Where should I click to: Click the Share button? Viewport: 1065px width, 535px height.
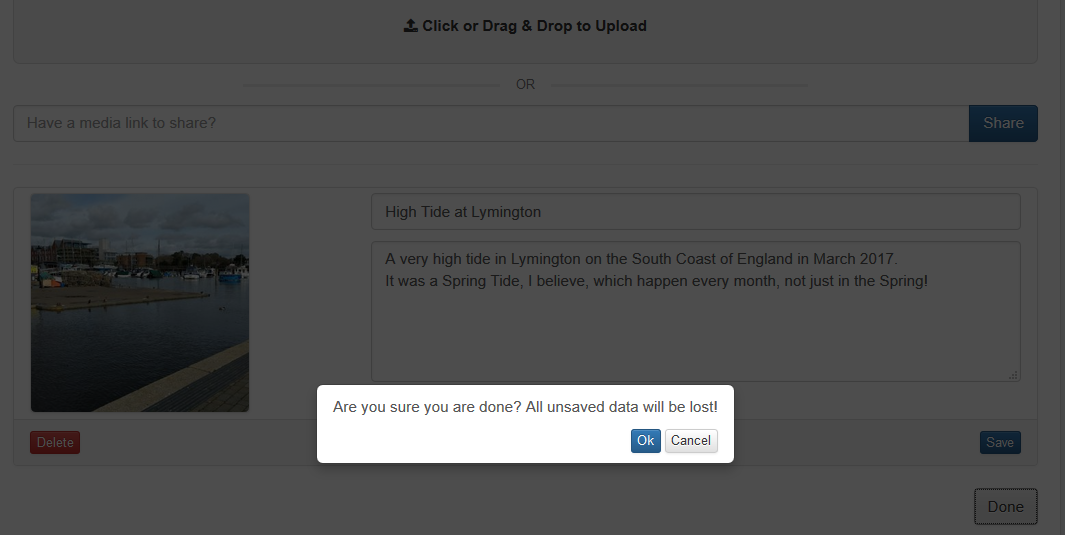point(1003,124)
